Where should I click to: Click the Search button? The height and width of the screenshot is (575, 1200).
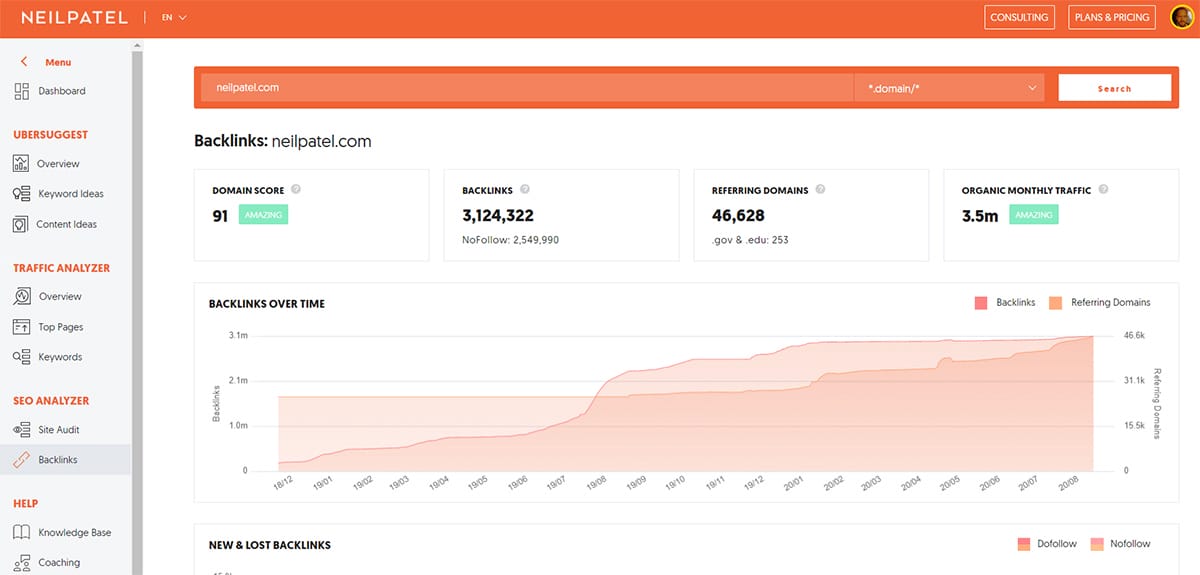click(1114, 88)
